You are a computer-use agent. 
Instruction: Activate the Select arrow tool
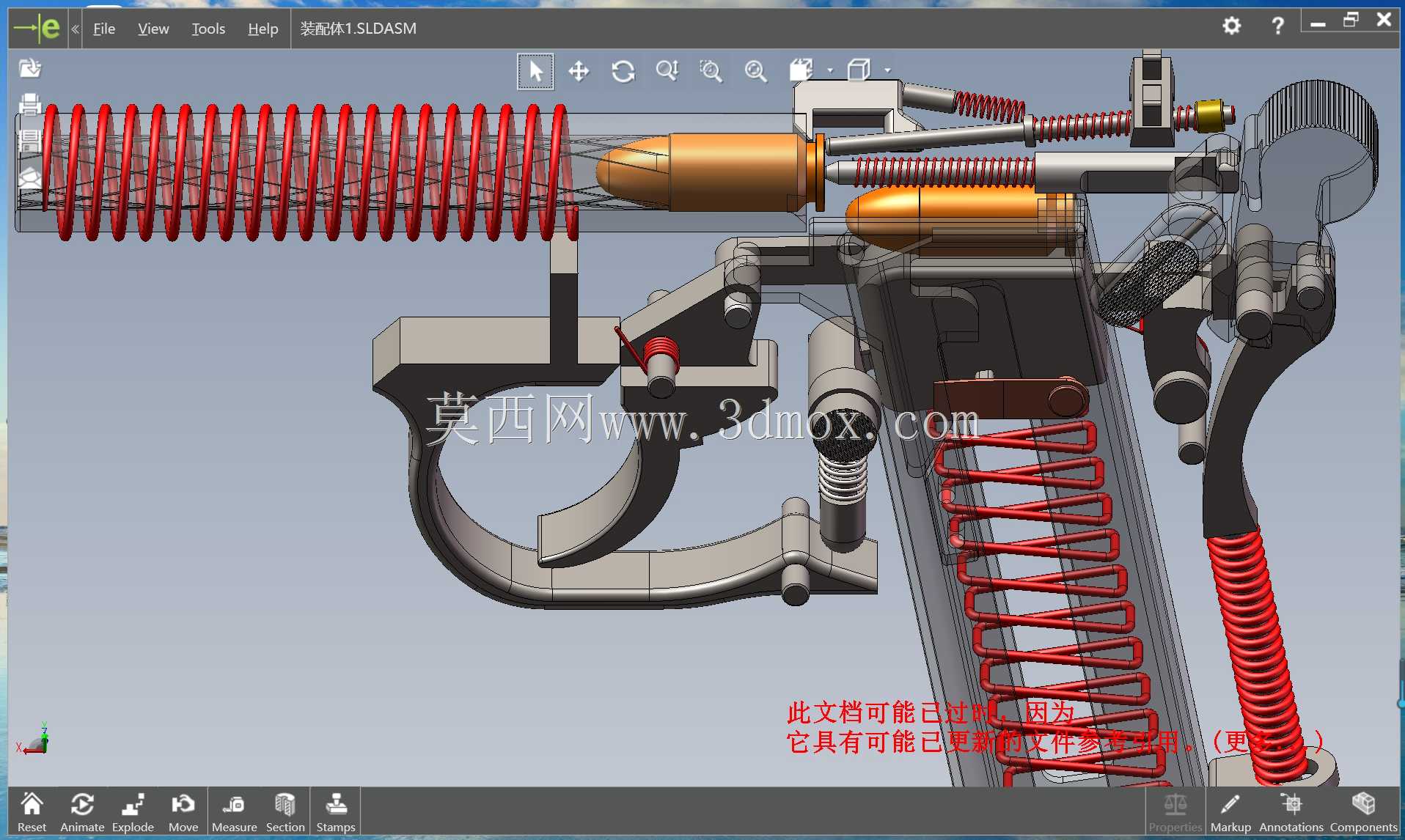pos(535,71)
